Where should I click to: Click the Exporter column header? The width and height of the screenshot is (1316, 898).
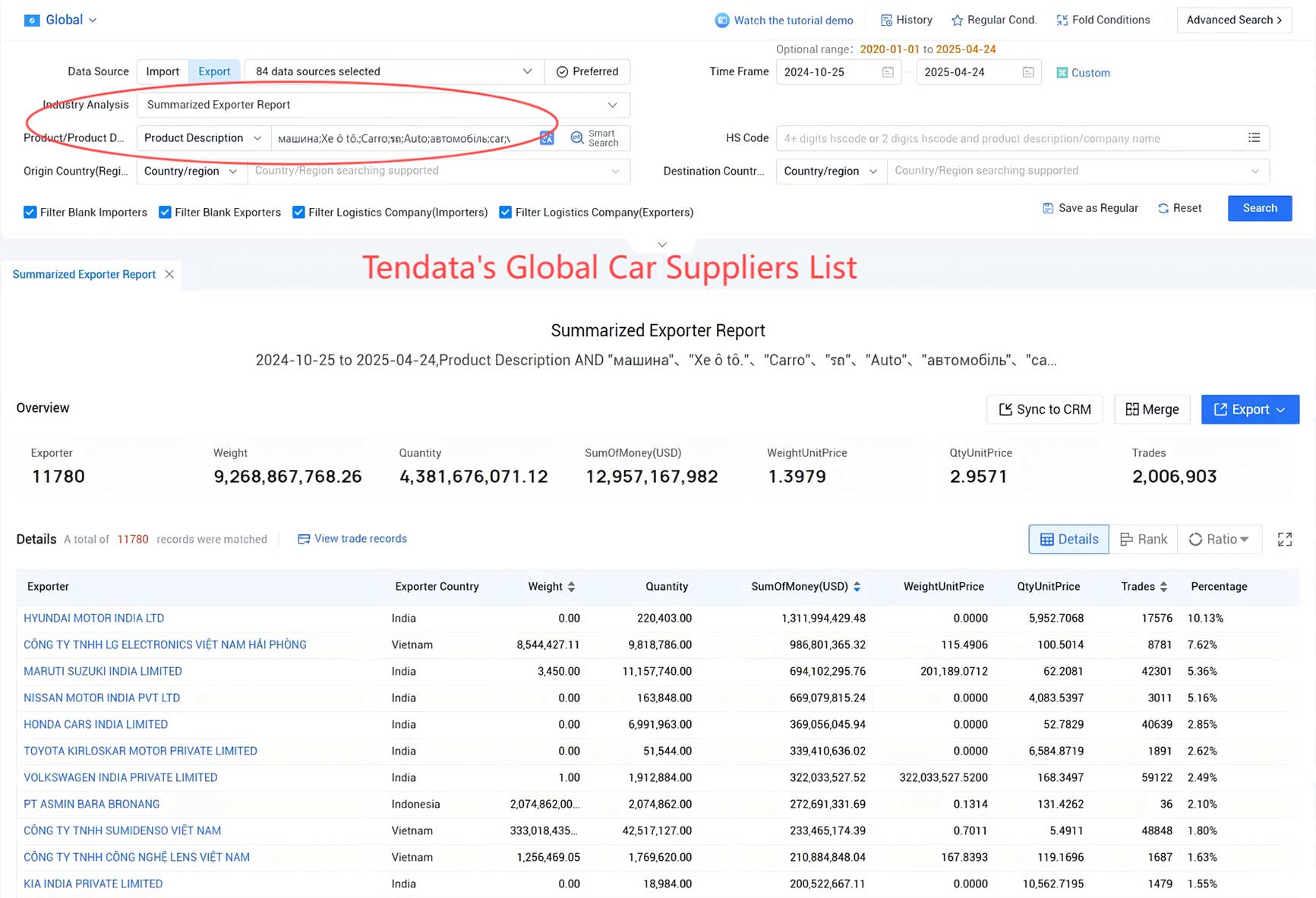tap(48, 587)
